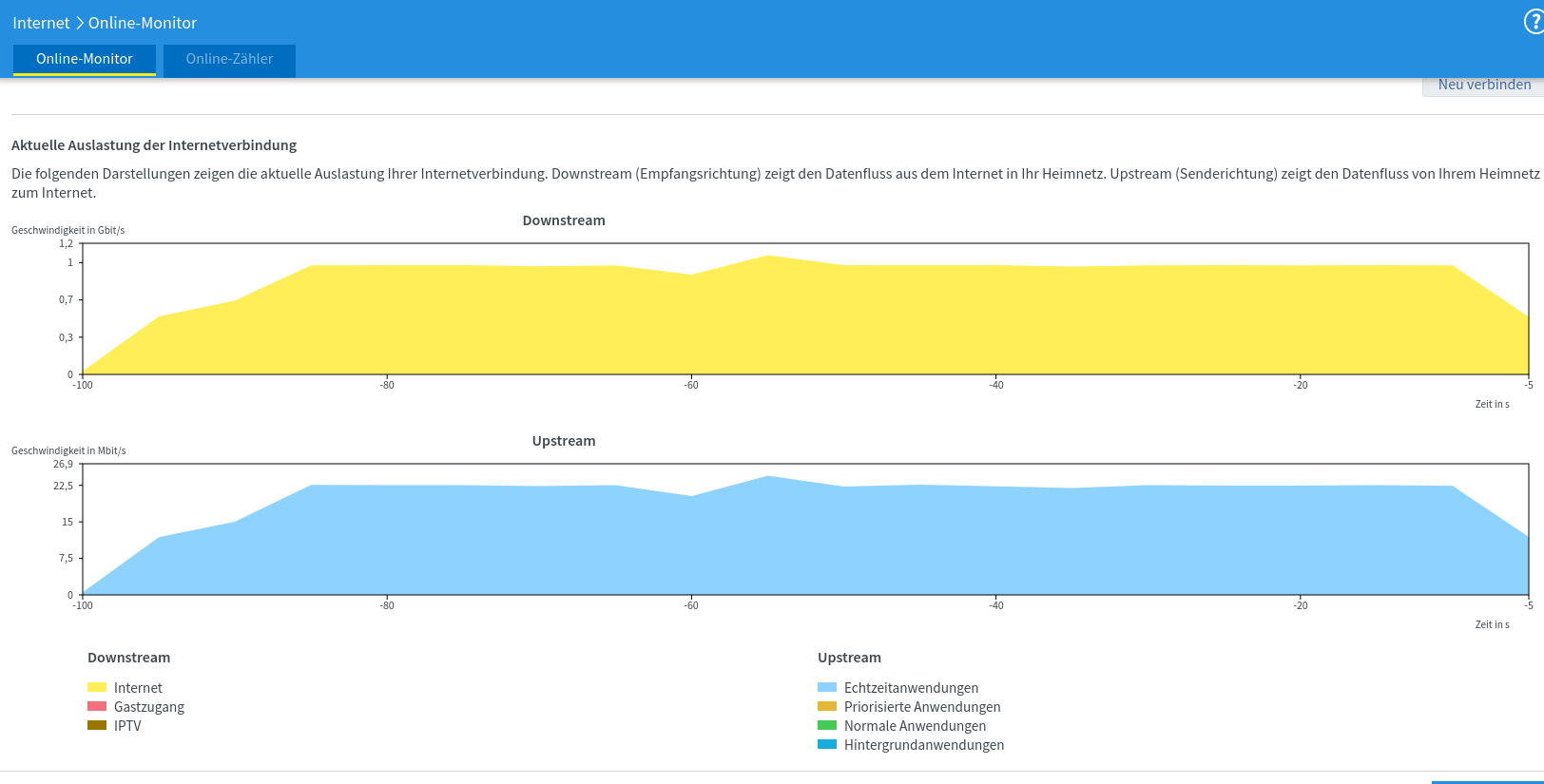Click the Neu verbinden button
1544x784 pixels.
coord(1483,85)
